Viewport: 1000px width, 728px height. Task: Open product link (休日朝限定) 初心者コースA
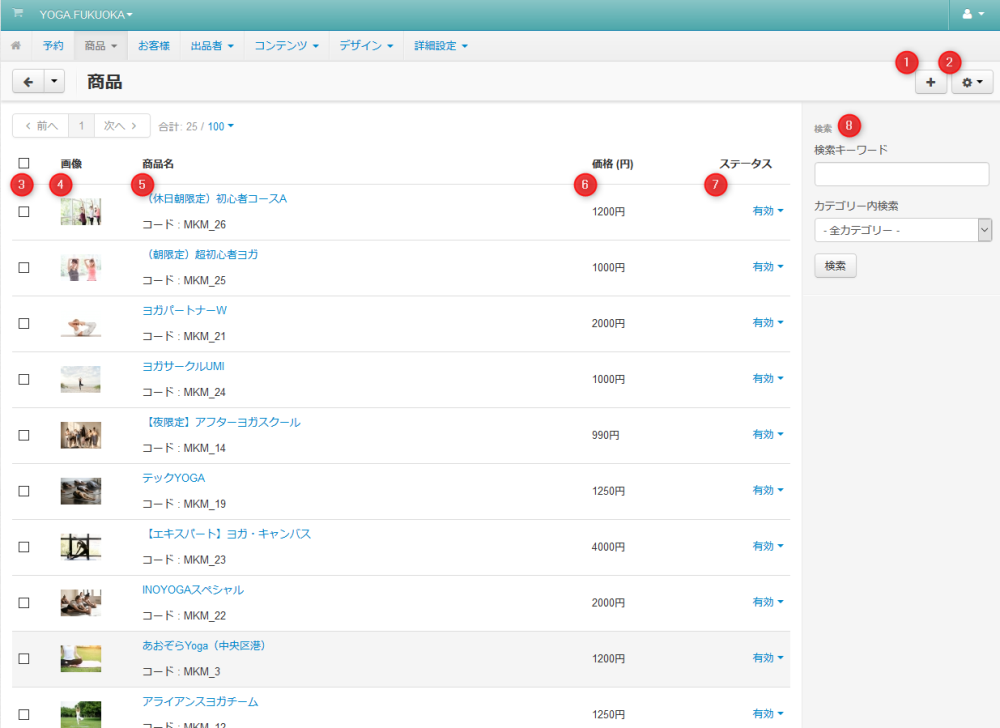tap(215, 199)
